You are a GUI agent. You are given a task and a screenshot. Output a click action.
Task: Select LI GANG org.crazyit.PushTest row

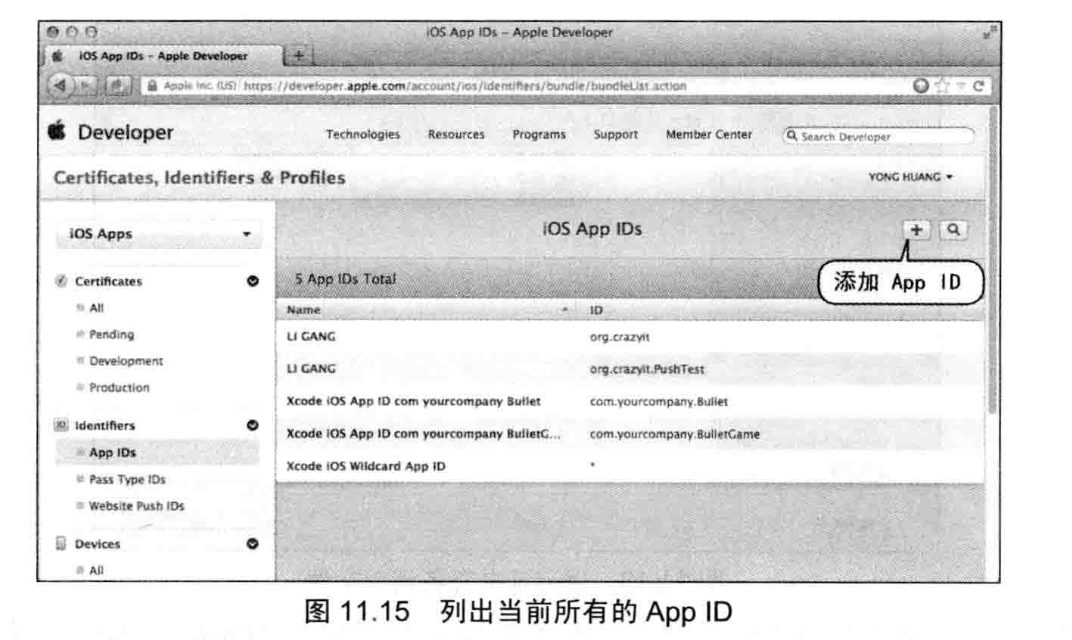pyautogui.click(x=630, y=369)
